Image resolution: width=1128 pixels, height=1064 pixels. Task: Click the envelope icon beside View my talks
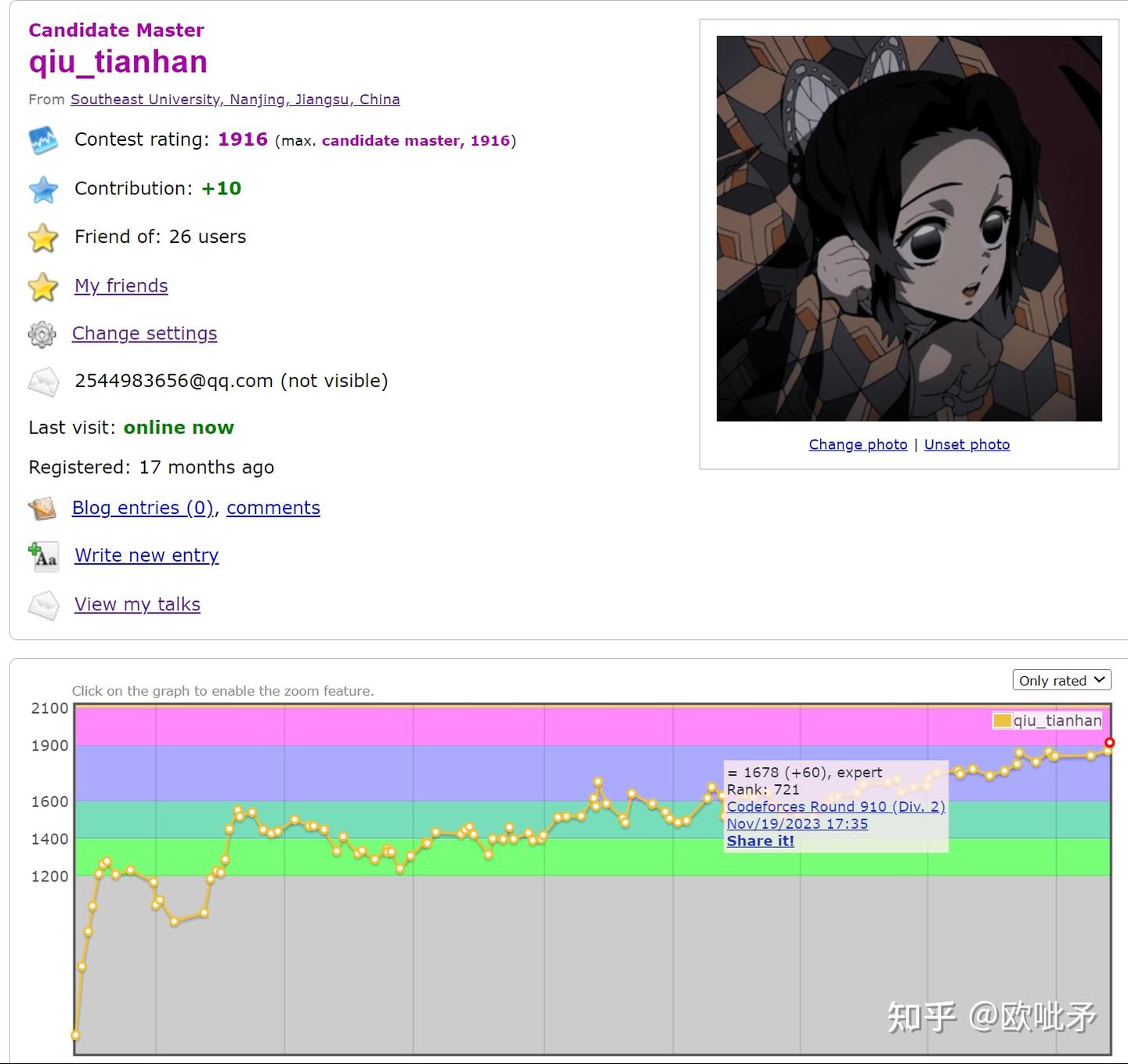click(44, 605)
